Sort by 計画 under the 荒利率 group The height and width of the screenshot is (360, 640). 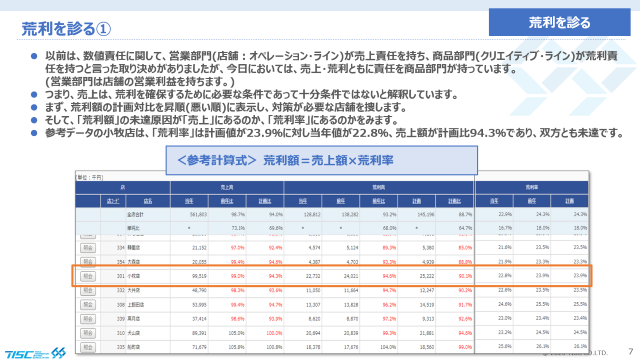pos(569,201)
